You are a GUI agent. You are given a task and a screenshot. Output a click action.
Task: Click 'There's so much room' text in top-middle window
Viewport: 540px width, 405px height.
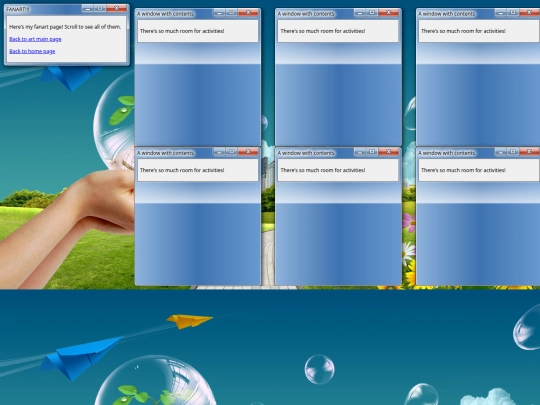(x=307, y=31)
